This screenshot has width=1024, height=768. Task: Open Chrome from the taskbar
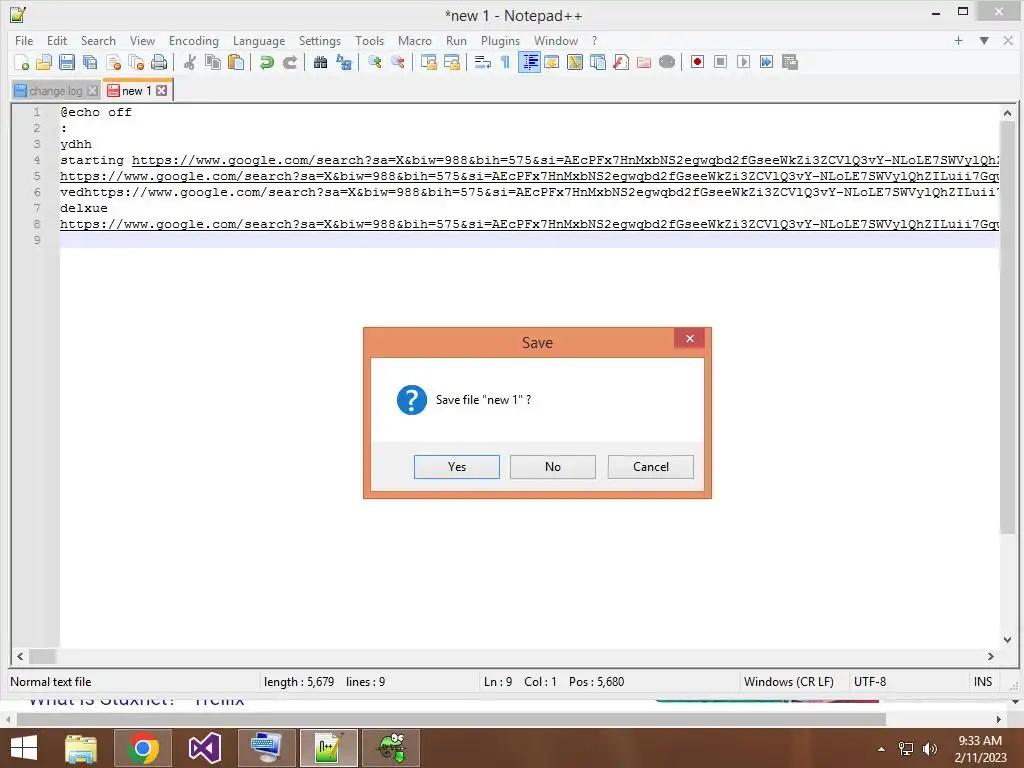point(143,748)
